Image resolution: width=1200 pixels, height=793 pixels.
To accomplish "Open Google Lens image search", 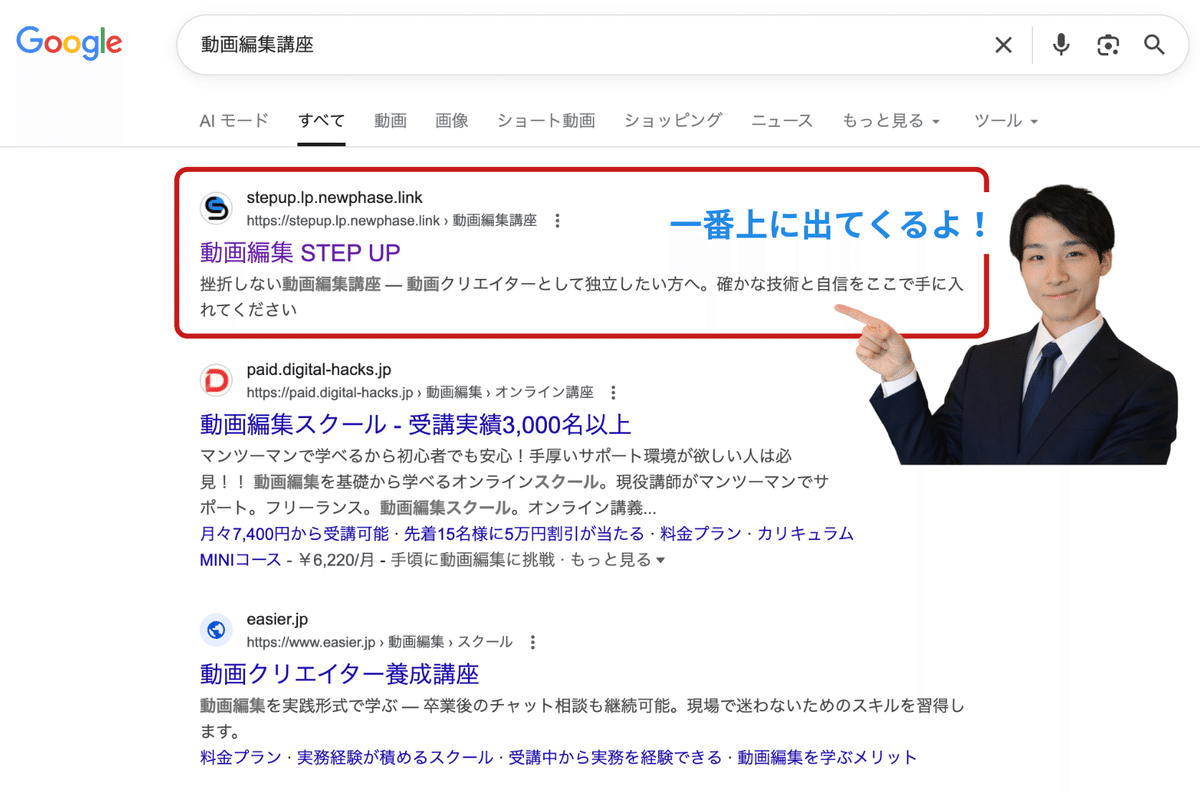I will click(1107, 44).
